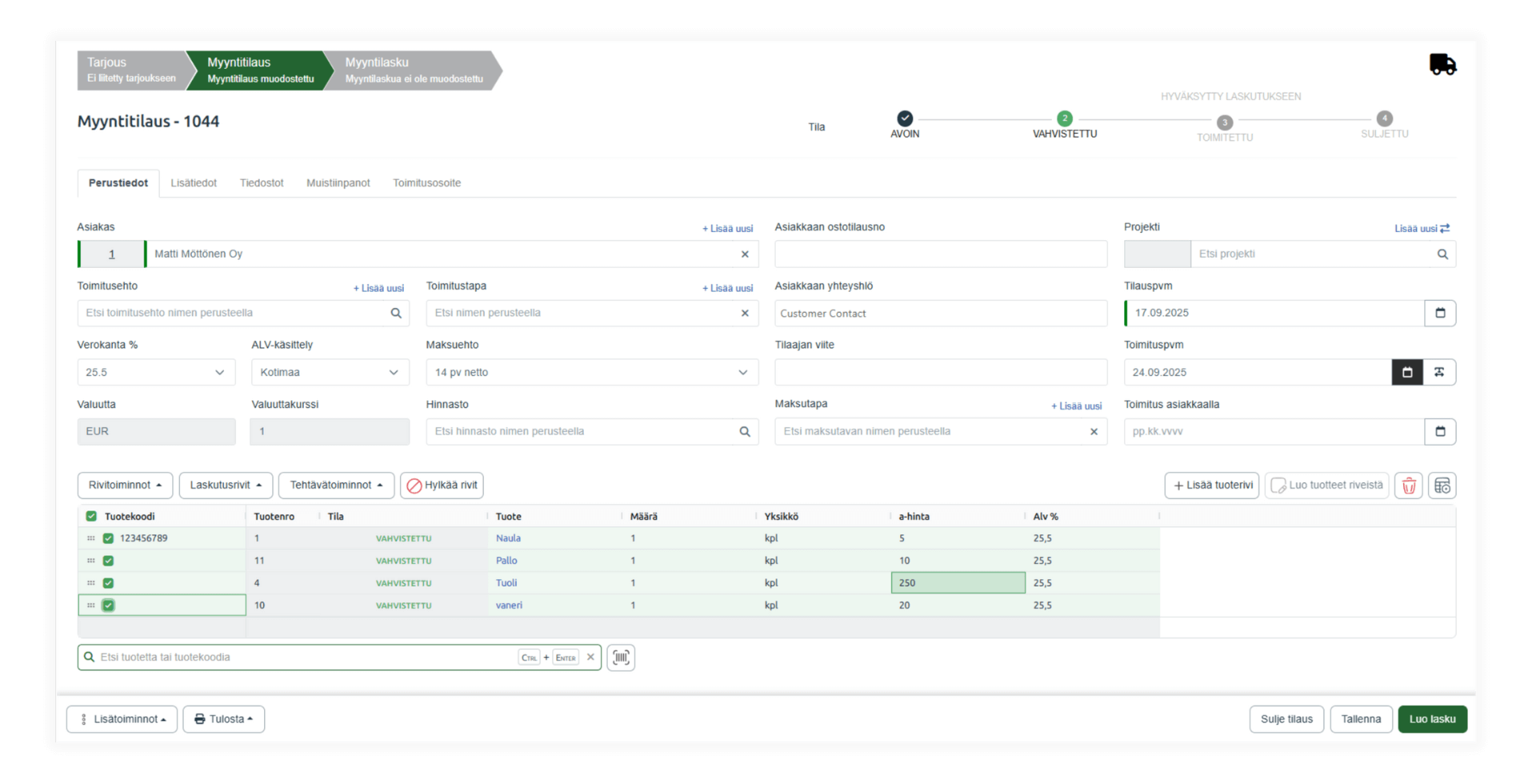Click the Luo lasku button
Screen dimensions: 1536x784
point(1432,719)
